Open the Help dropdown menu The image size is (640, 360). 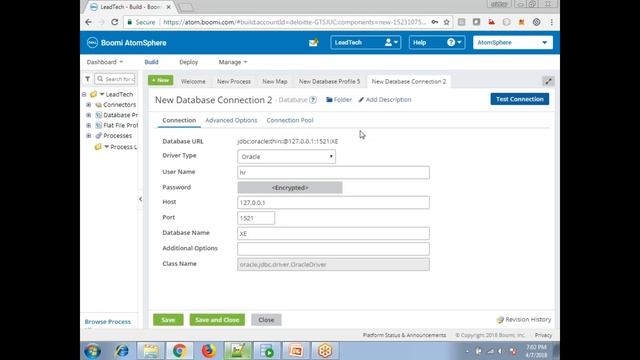coord(437,42)
